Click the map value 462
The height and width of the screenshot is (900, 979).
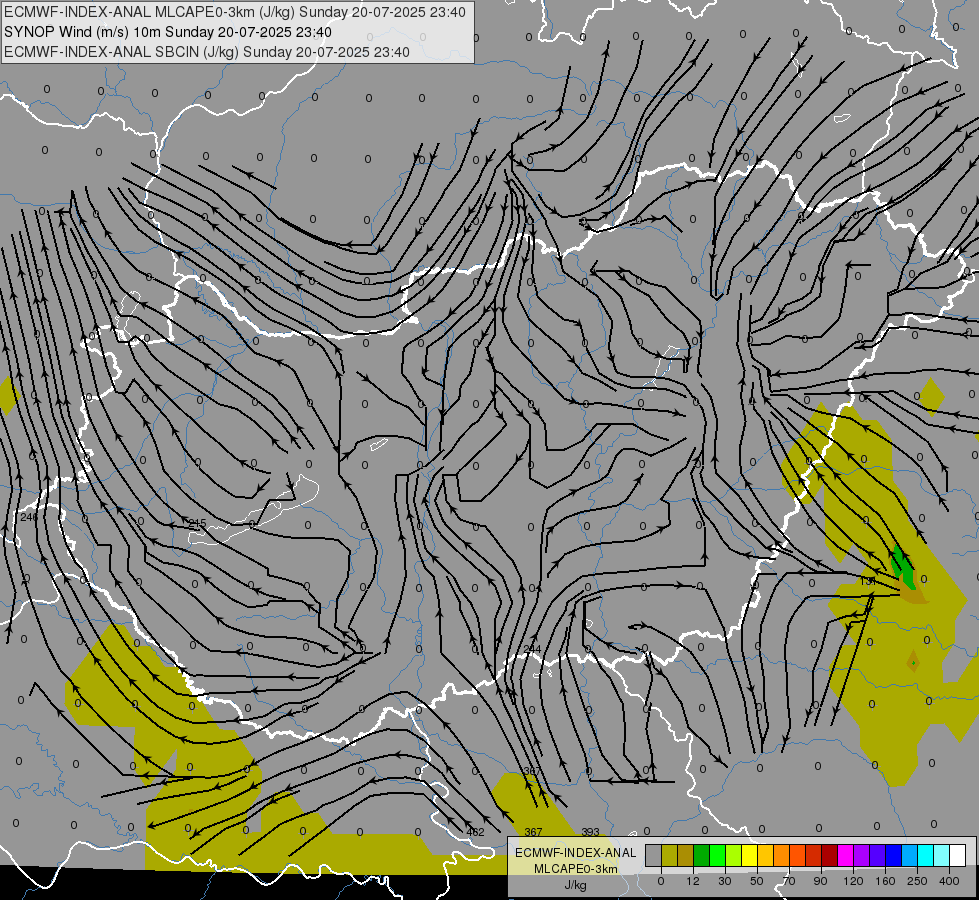pos(475,832)
